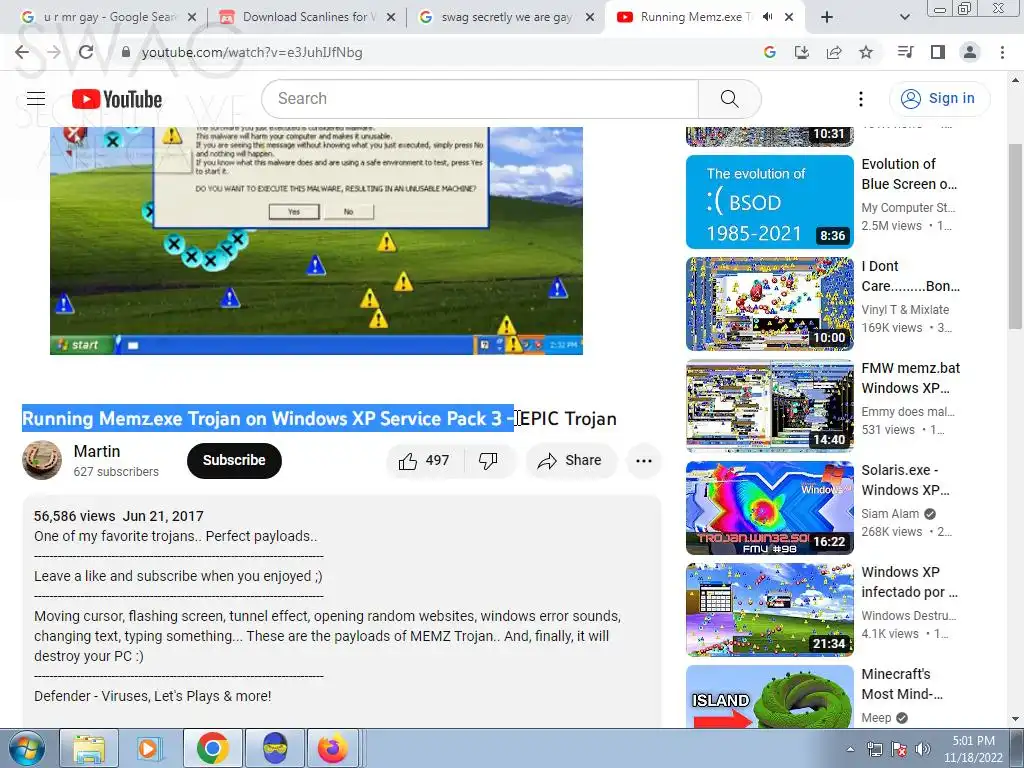Go back with the browser back arrow
Screen dimensions: 1024x768
click(x=22, y=52)
